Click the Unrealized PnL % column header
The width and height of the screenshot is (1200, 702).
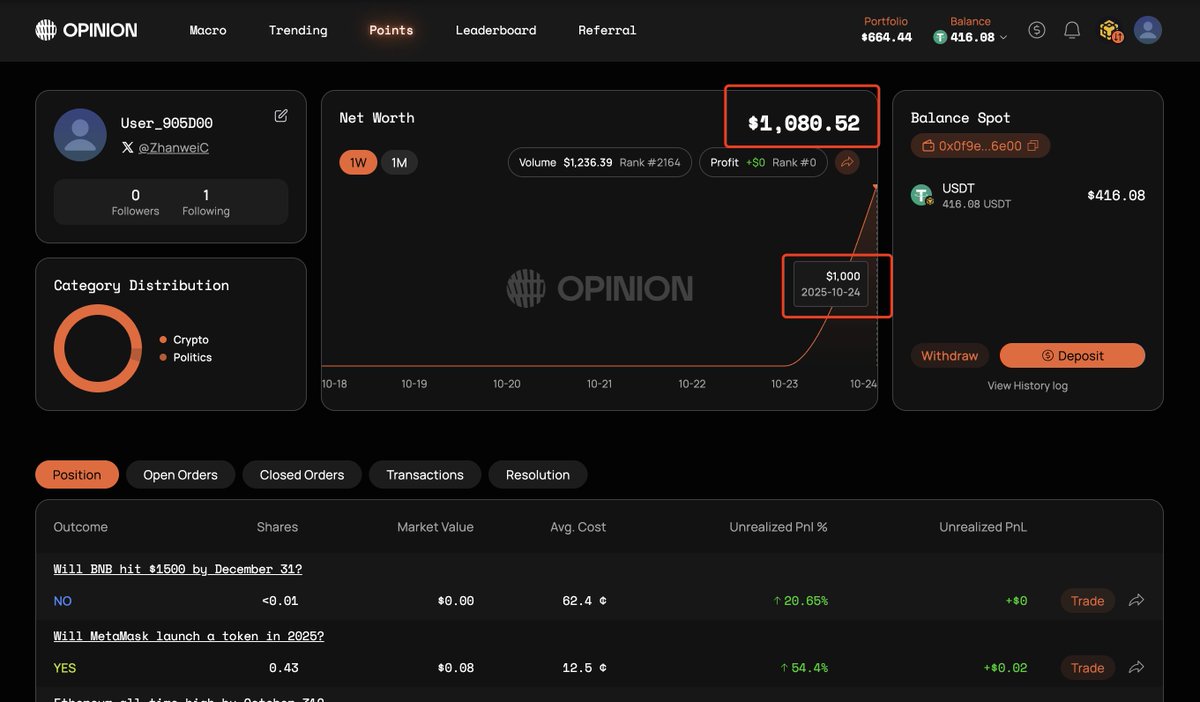pyautogui.click(x=778, y=527)
